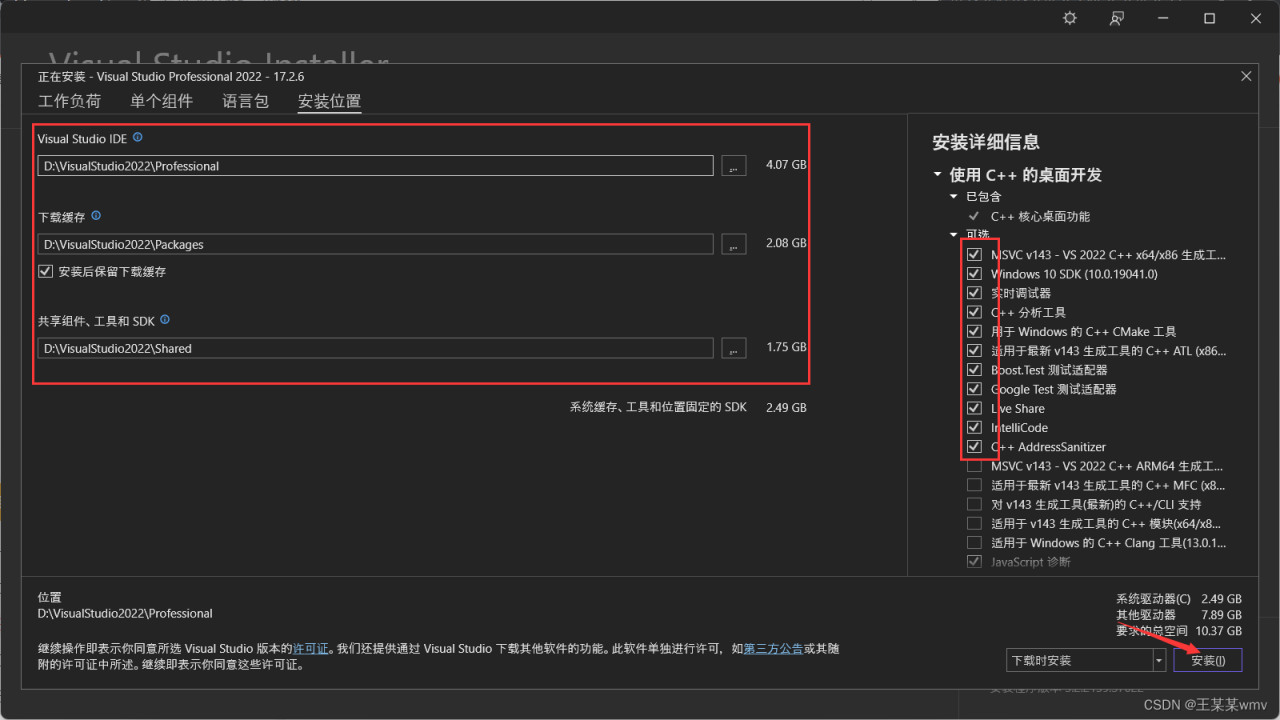This screenshot has height=720, width=1280.
Task: Toggle the JavaScript 诊断 checkbox
Action: pos(974,562)
